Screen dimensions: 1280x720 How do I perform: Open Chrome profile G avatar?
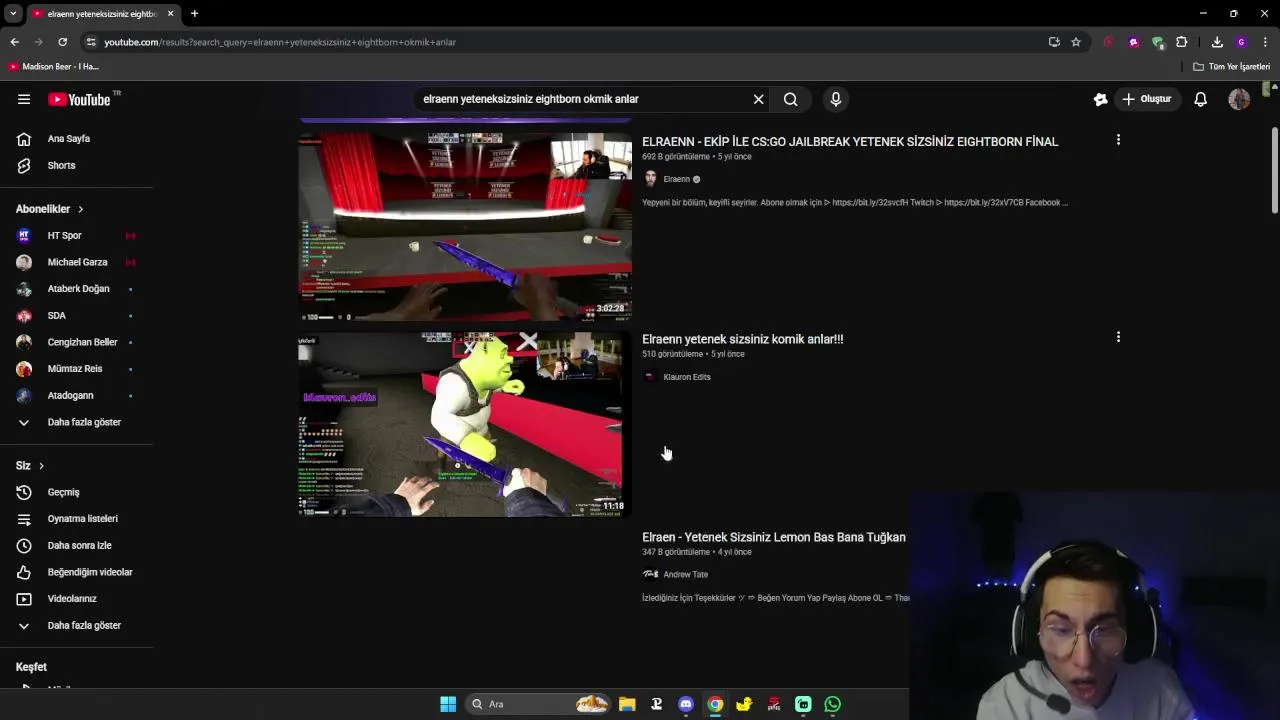(x=1241, y=42)
